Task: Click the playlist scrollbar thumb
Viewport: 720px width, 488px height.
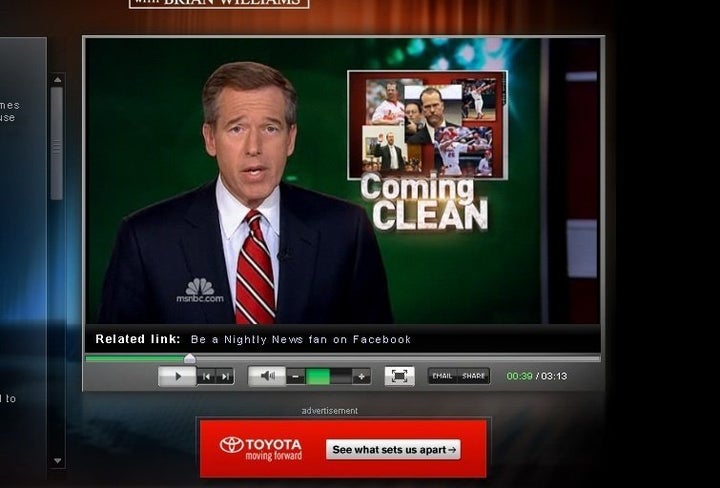Action: (56, 143)
